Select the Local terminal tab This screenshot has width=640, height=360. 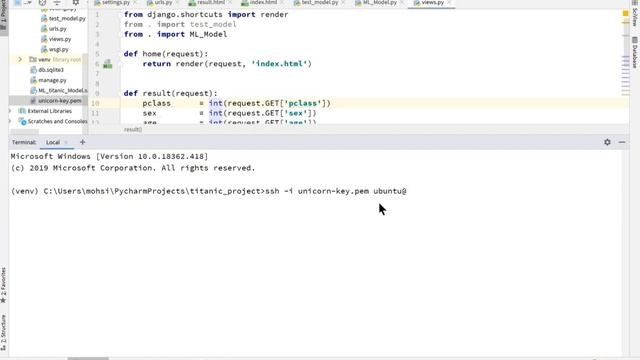click(53, 142)
